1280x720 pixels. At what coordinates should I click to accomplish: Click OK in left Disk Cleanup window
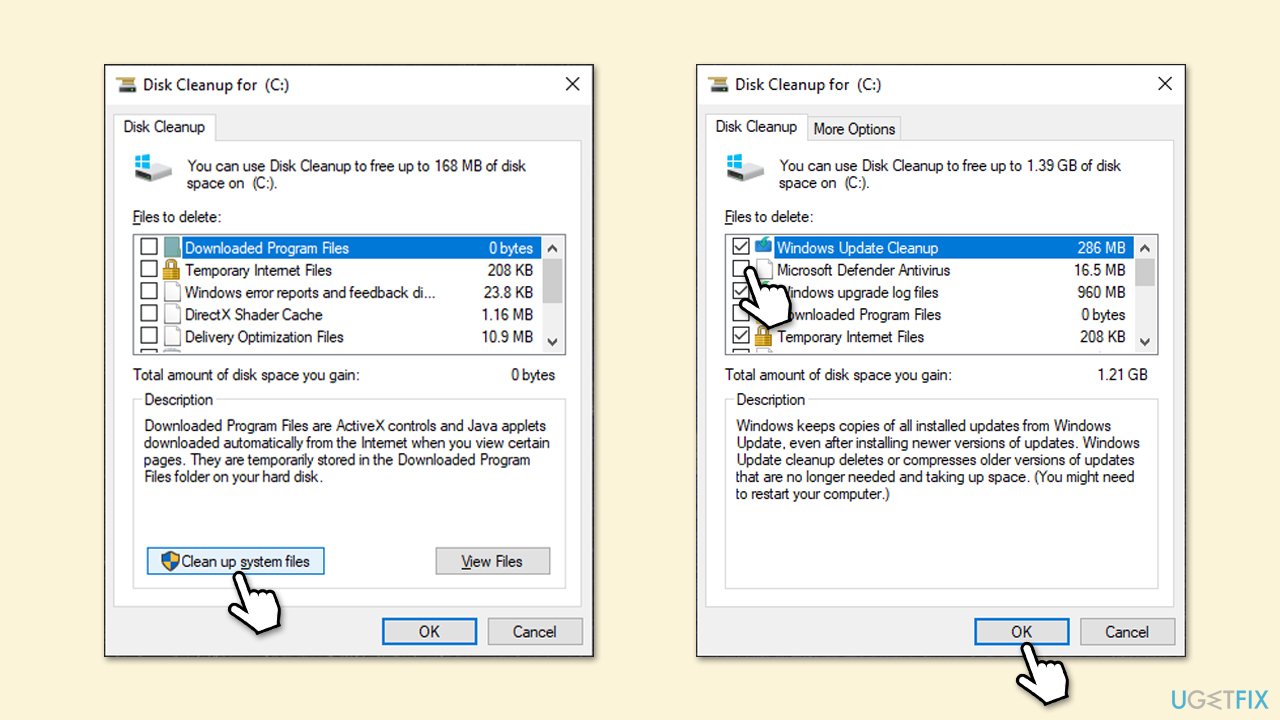click(429, 631)
